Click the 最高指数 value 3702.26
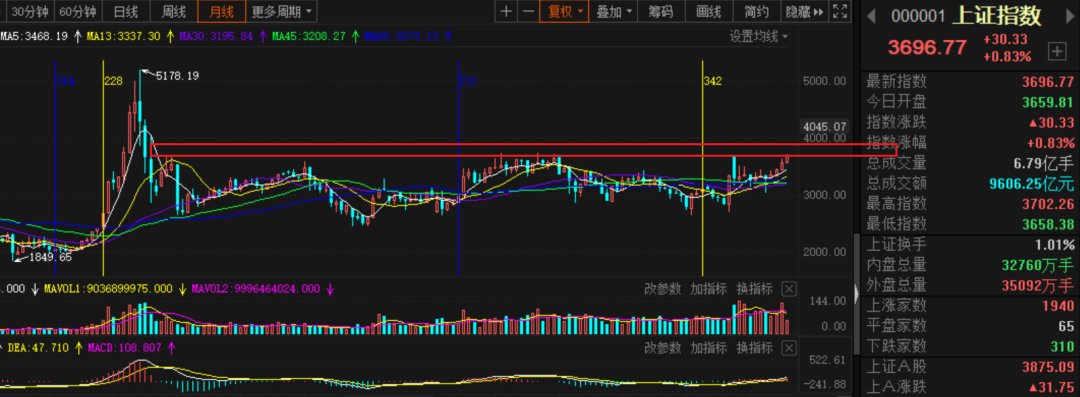 [1048, 204]
